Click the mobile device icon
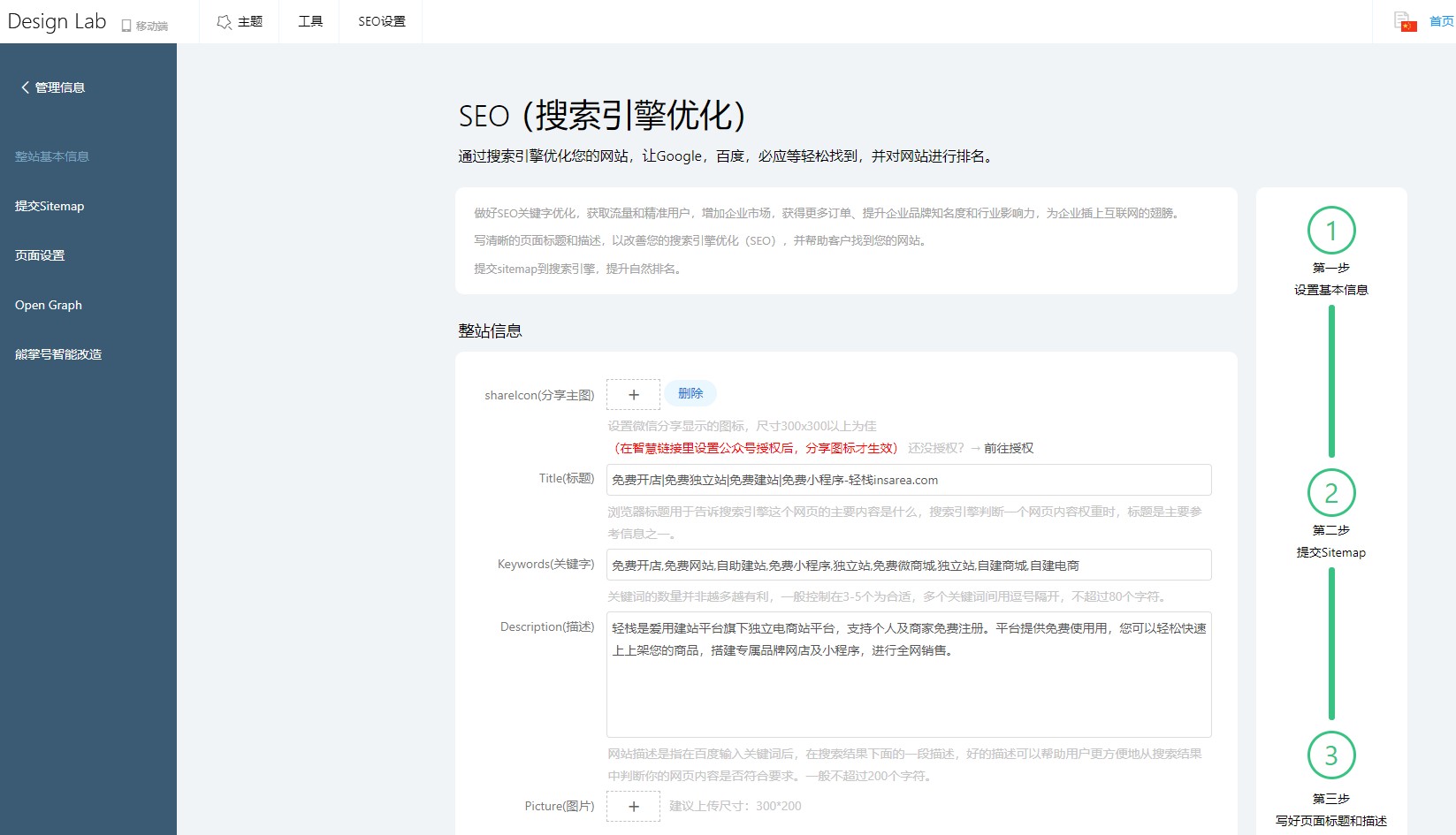Viewport: 1456px width, 835px height. [x=126, y=26]
